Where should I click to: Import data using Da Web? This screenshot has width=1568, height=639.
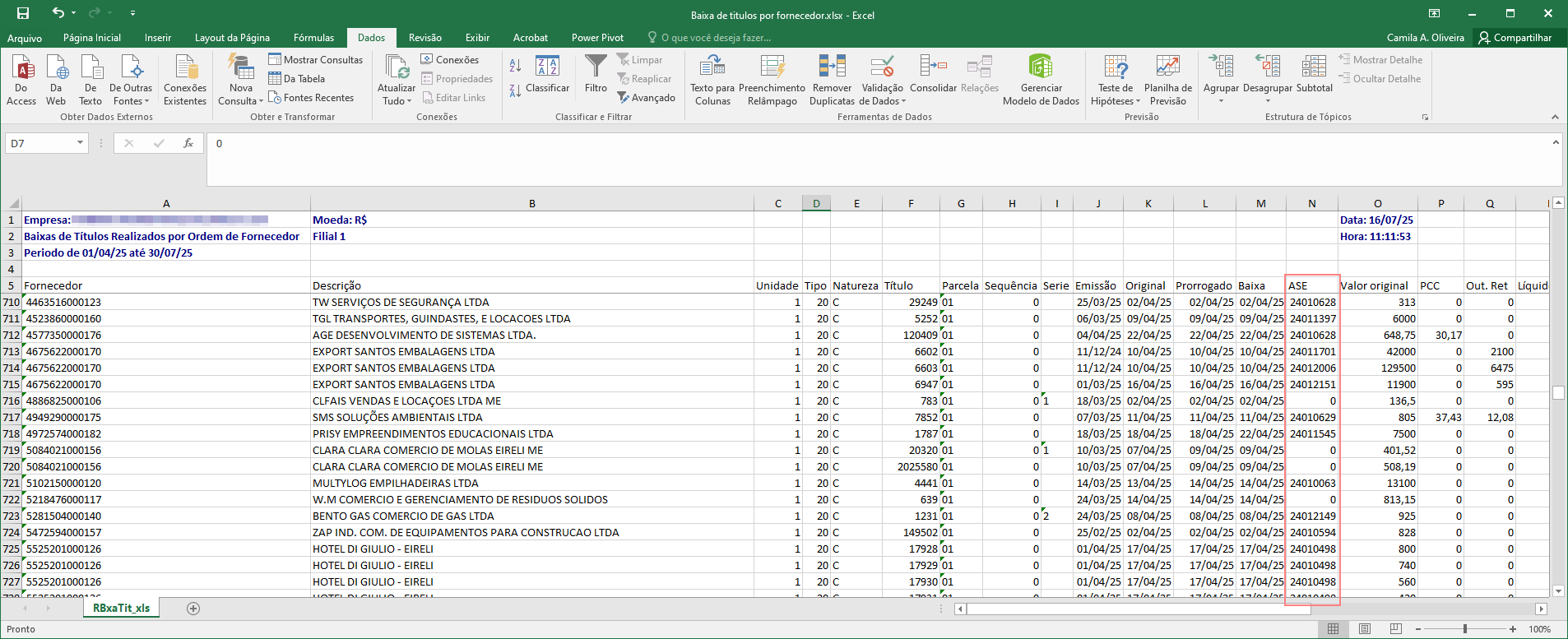coord(56,80)
